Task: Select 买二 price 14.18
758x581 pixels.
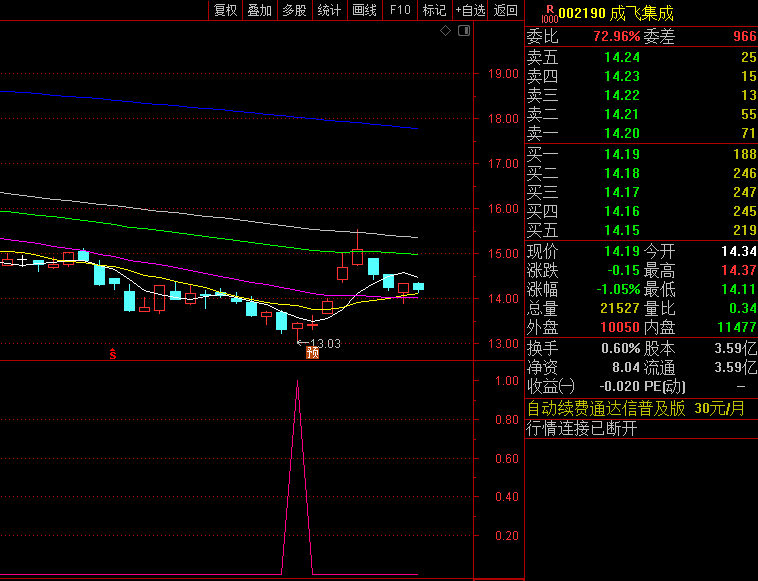Action: coord(622,173)
